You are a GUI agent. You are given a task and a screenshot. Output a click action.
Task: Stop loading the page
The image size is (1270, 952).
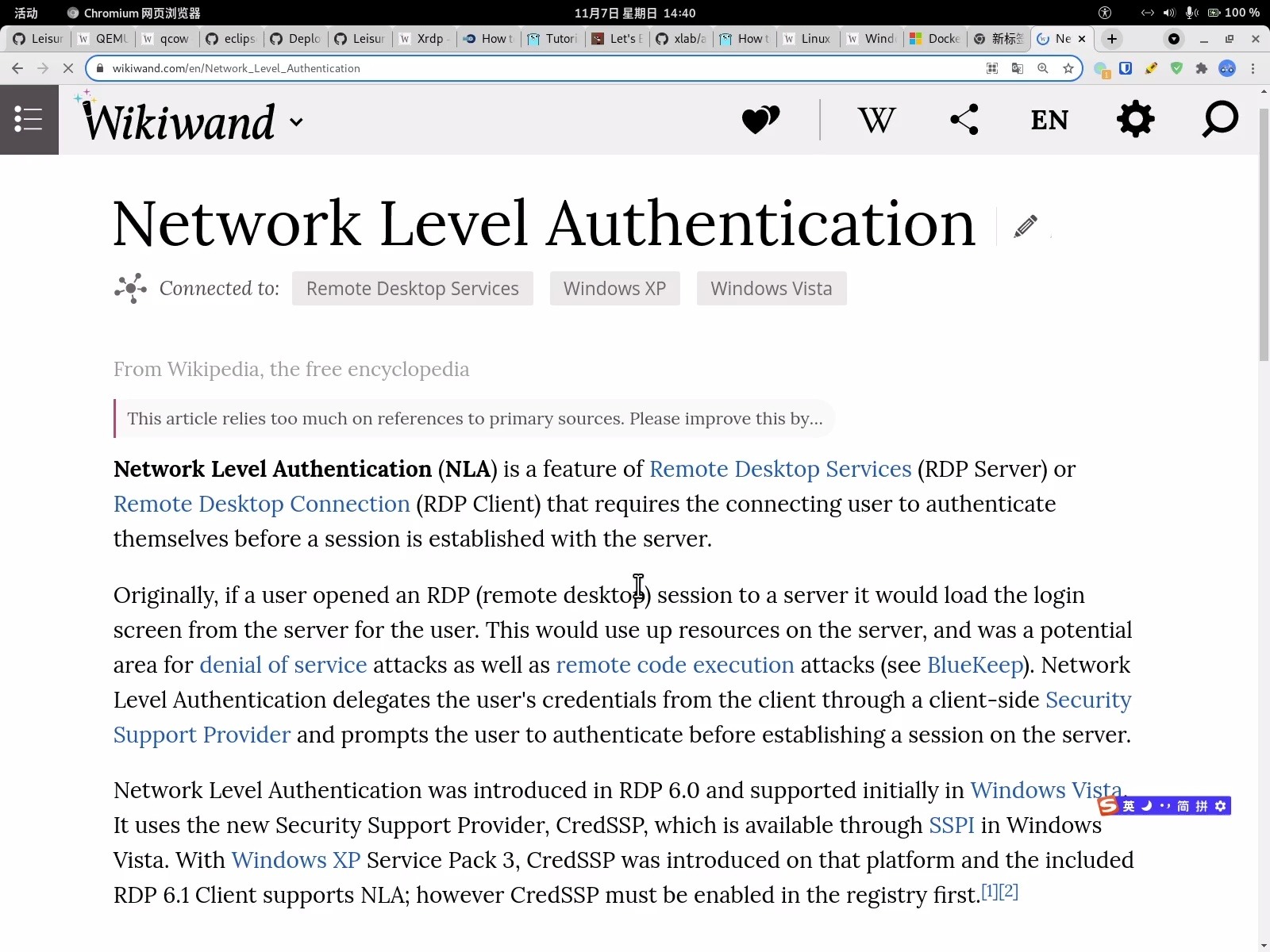pos(68,68)
